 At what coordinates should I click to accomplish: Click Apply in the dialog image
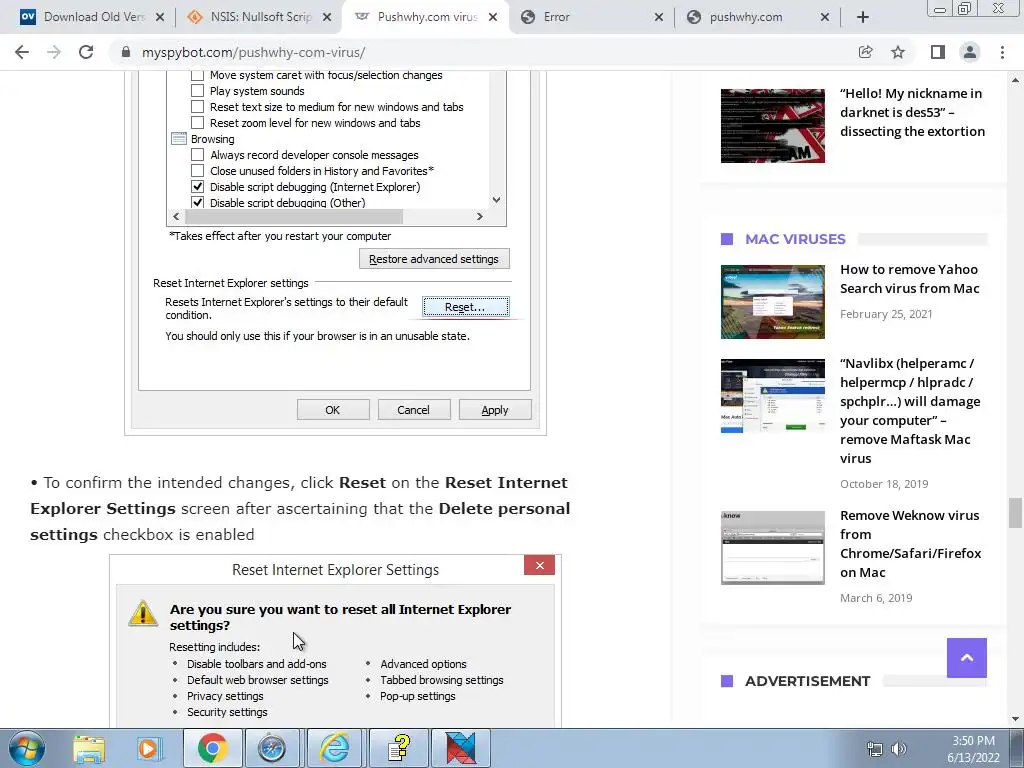[495, 410]
